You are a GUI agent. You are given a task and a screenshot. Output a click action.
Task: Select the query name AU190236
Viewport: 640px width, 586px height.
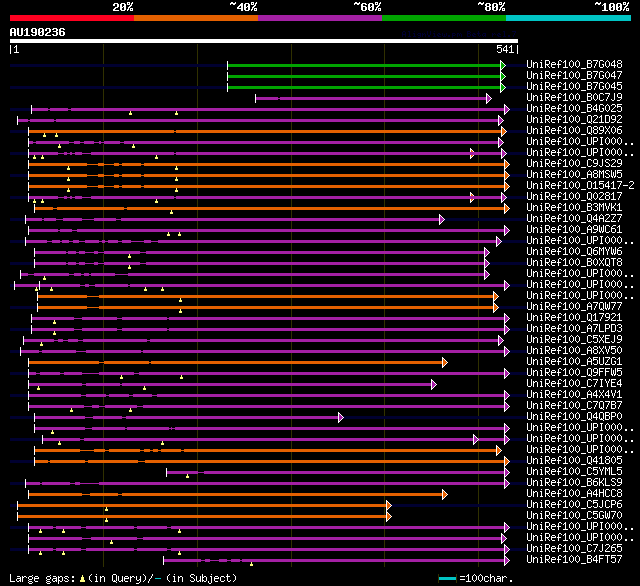(x=38, y=32)
